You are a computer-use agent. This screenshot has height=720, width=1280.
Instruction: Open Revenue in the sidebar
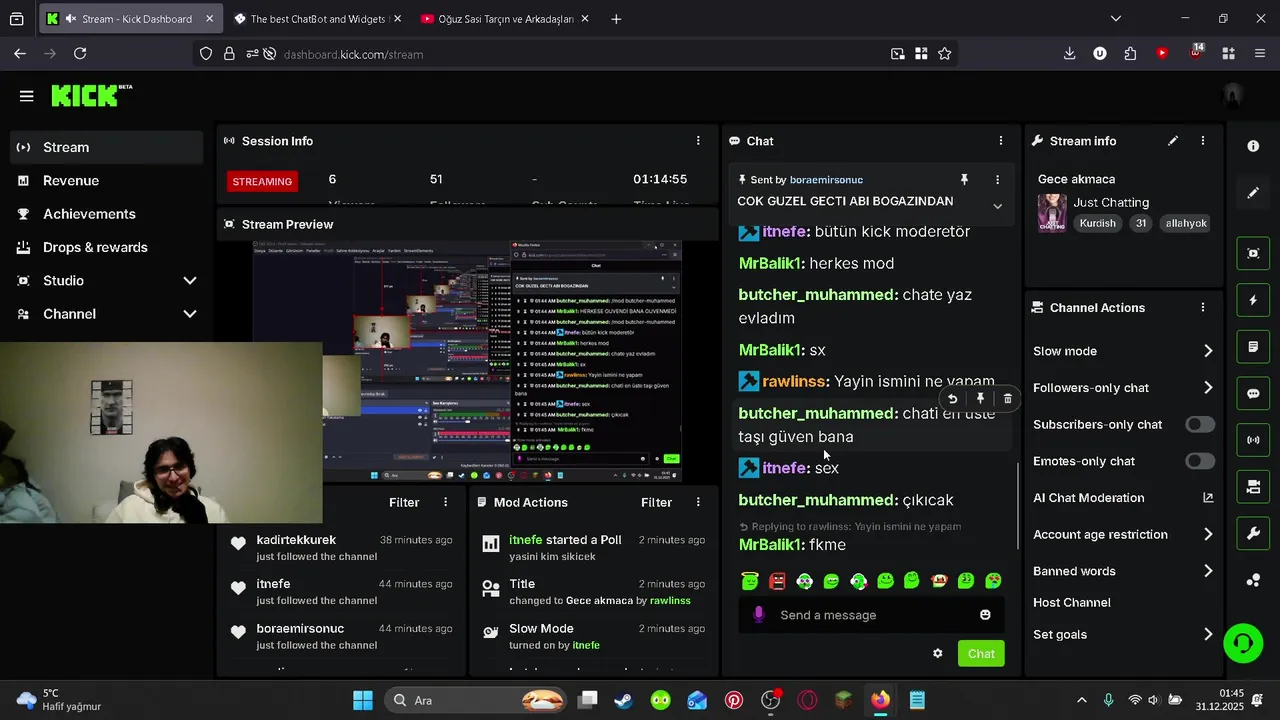108,181
